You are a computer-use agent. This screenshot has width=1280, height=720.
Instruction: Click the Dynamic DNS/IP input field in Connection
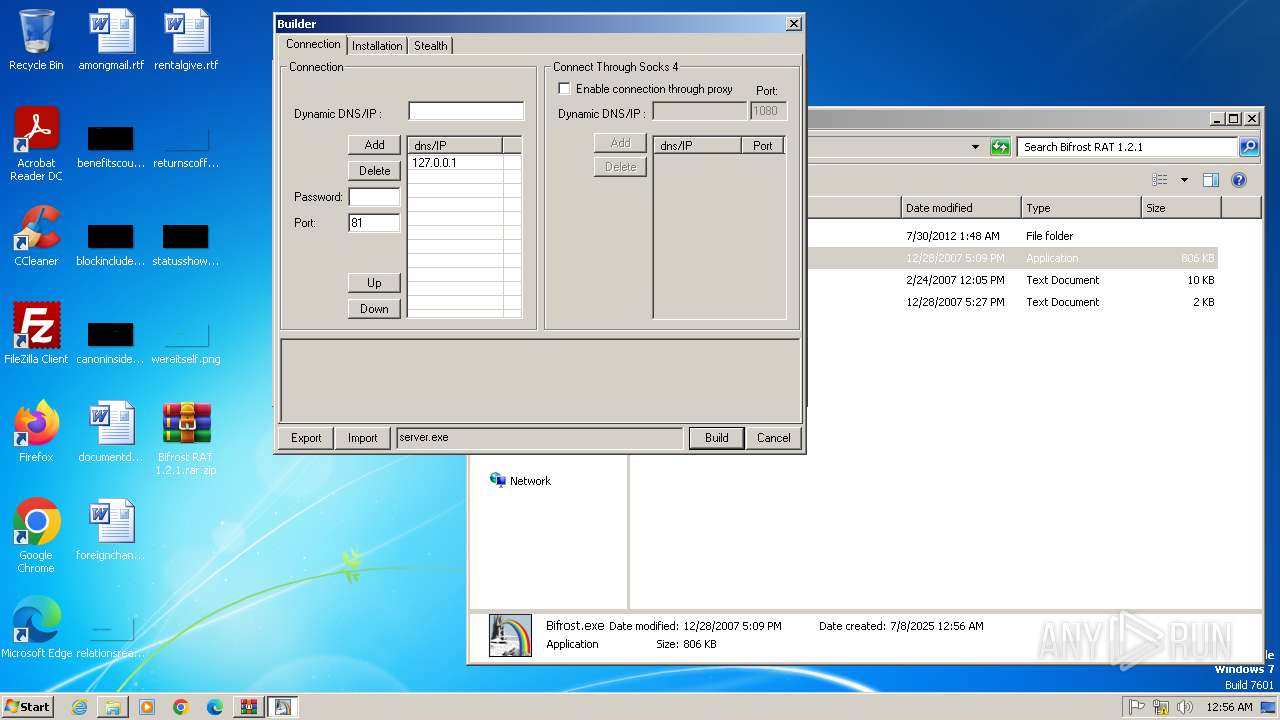tap(466, 111)
